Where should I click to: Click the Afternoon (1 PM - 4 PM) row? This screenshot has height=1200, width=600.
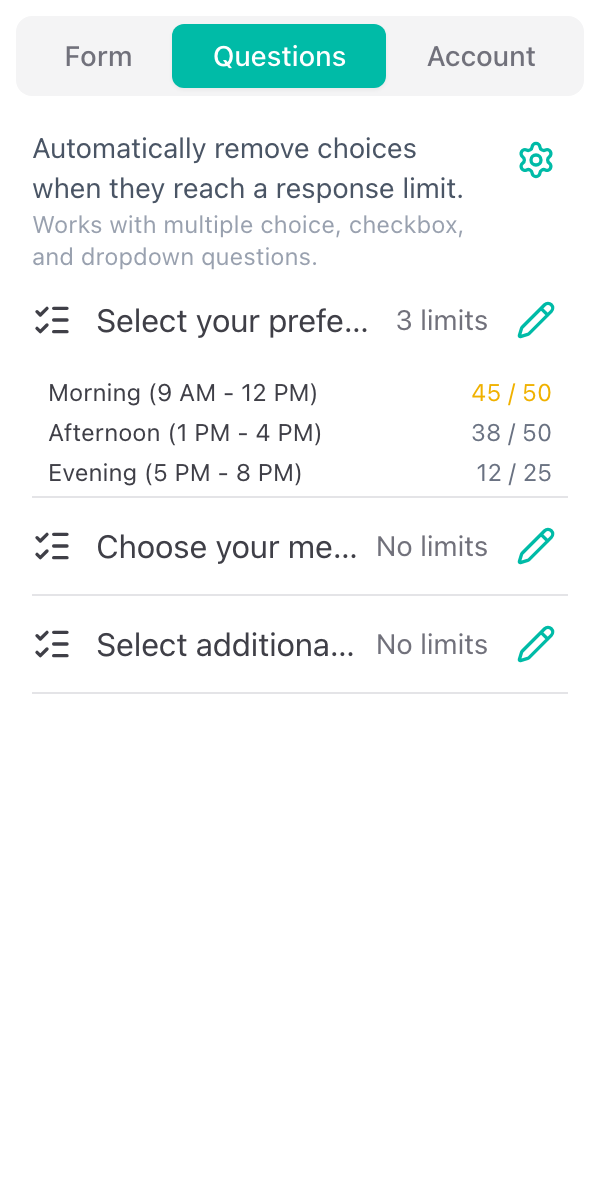[185, 432]
